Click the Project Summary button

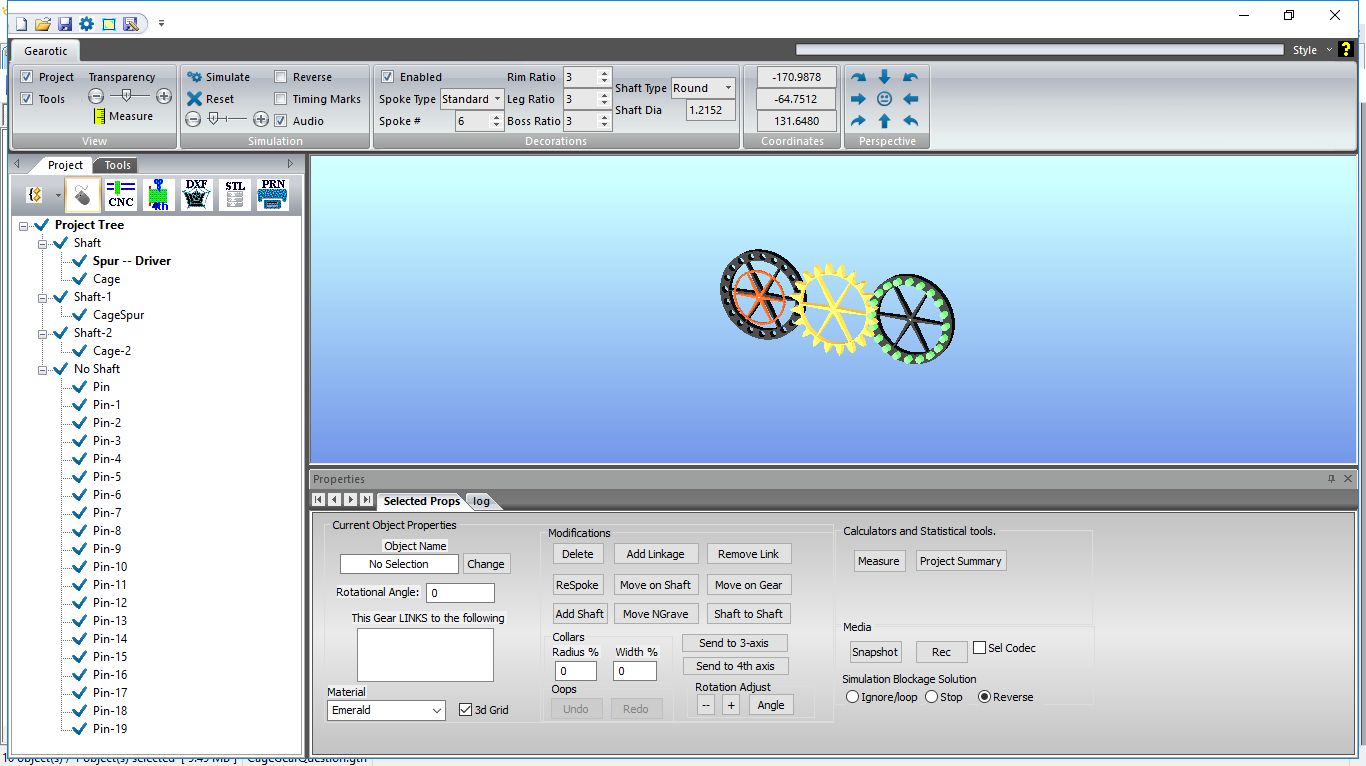click(960, 561)
